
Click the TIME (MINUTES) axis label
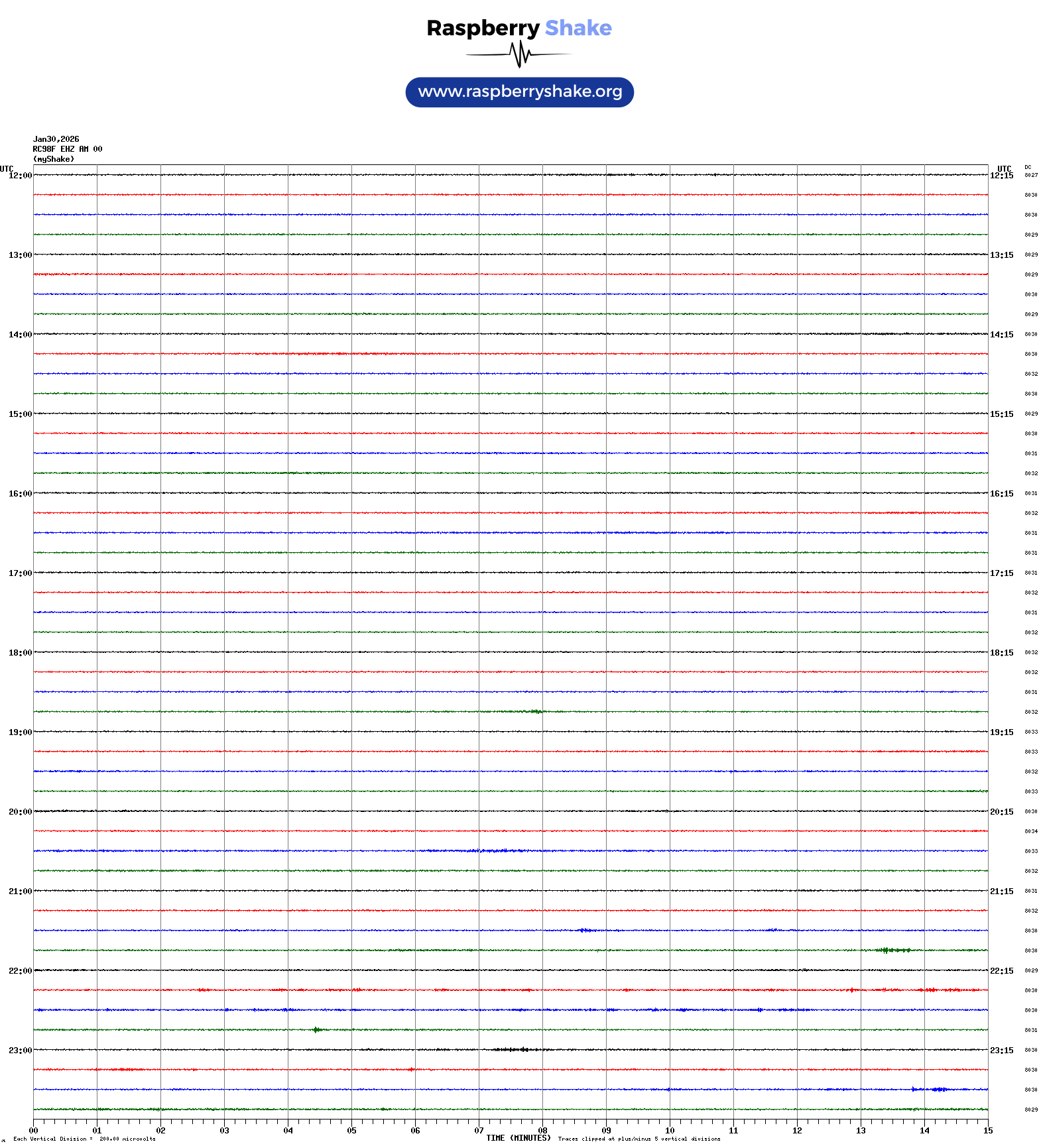click(519, 1137)
